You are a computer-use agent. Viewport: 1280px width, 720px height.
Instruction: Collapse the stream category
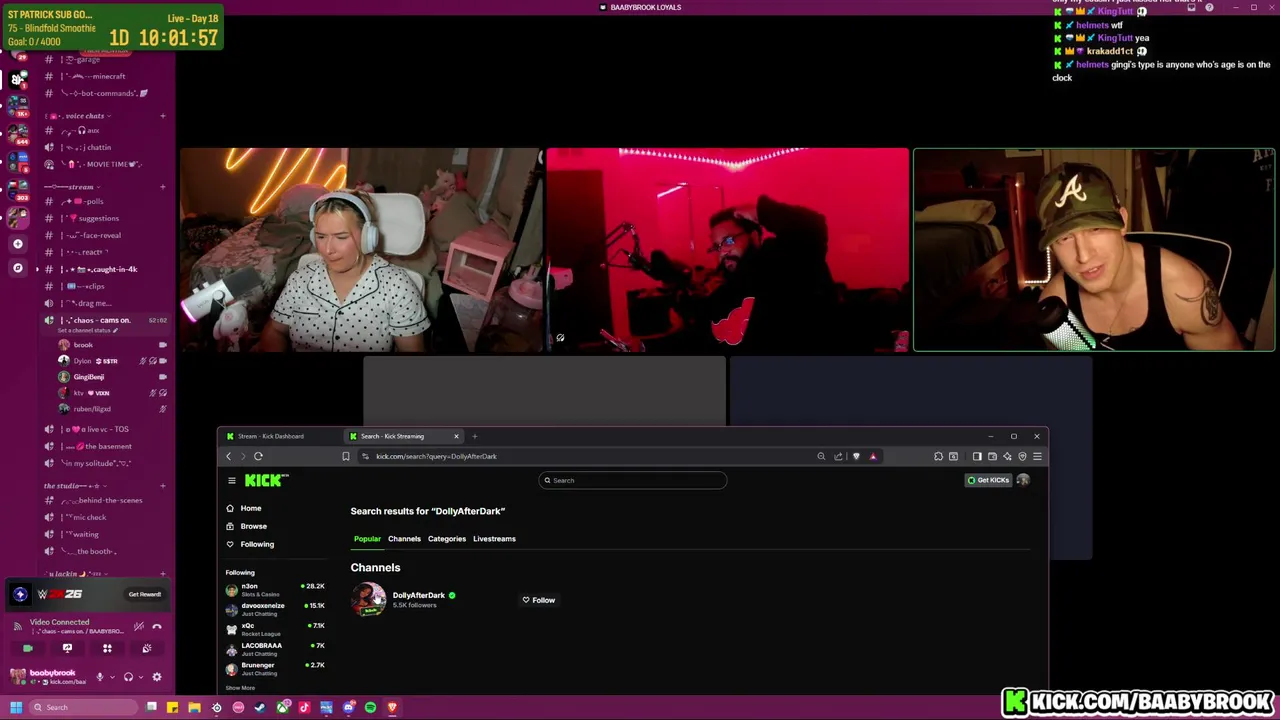(70, 187)
